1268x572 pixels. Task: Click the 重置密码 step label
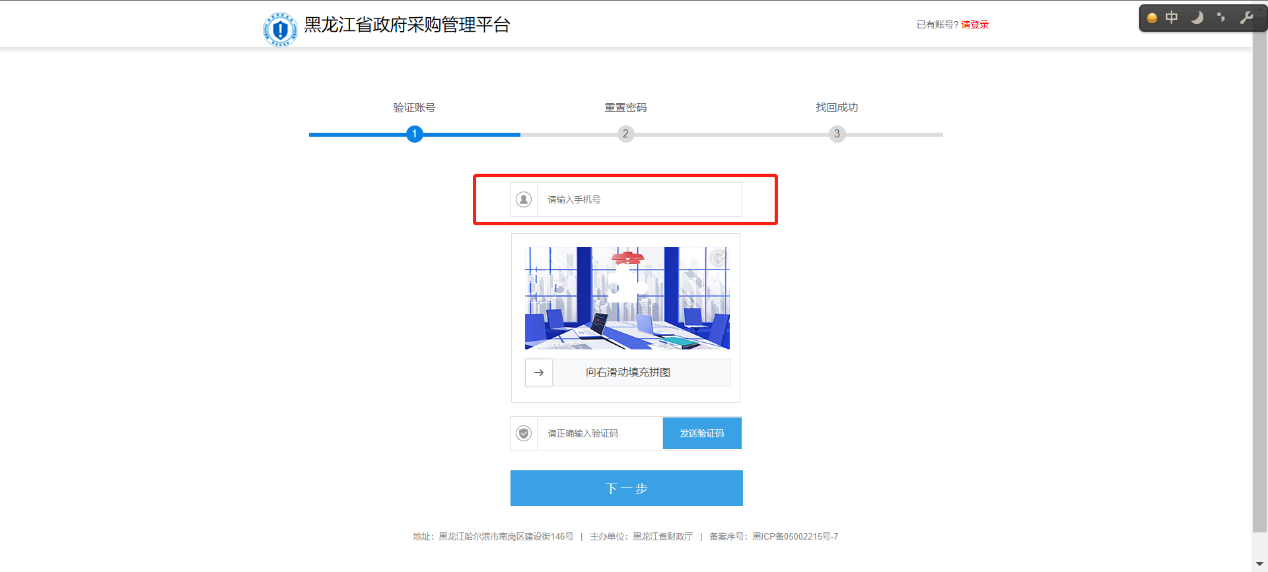click(625, 108)
